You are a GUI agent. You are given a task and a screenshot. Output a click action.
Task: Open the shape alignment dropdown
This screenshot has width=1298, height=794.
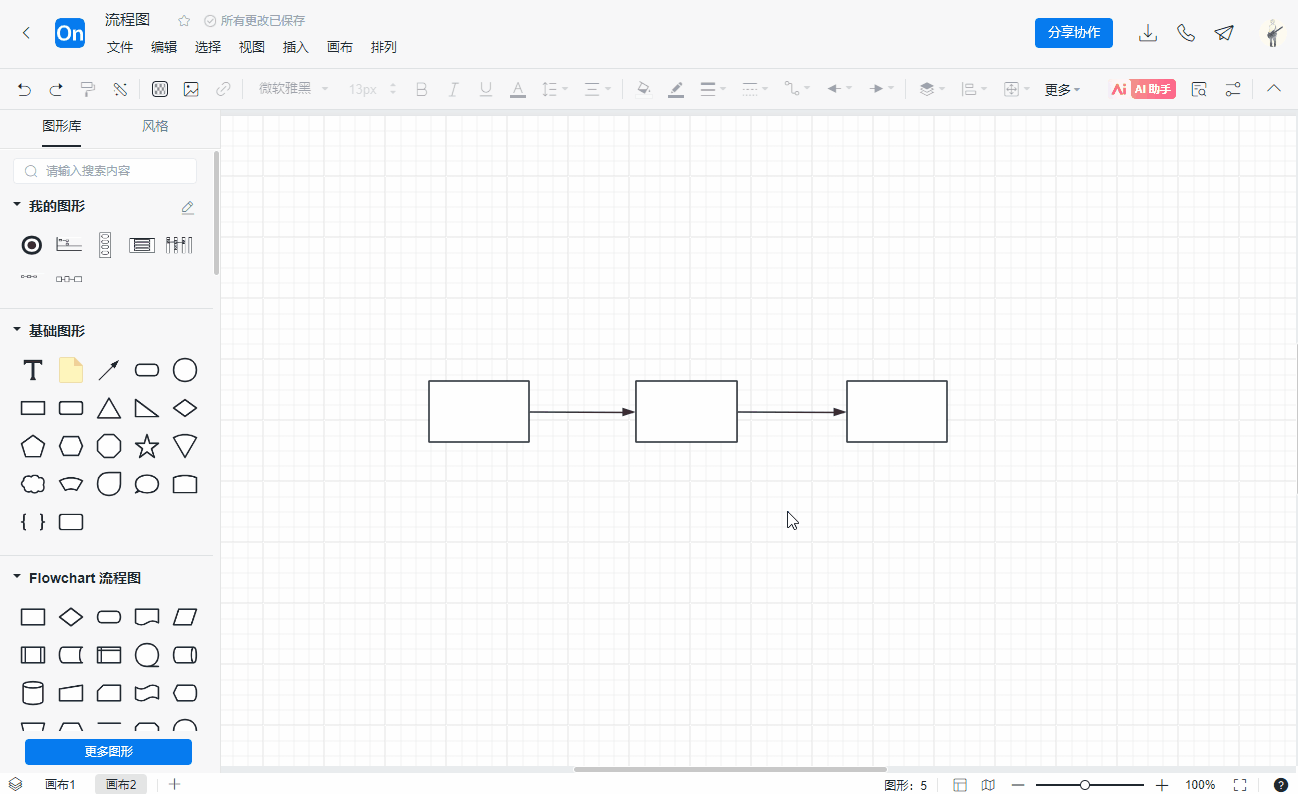point(974,89)
